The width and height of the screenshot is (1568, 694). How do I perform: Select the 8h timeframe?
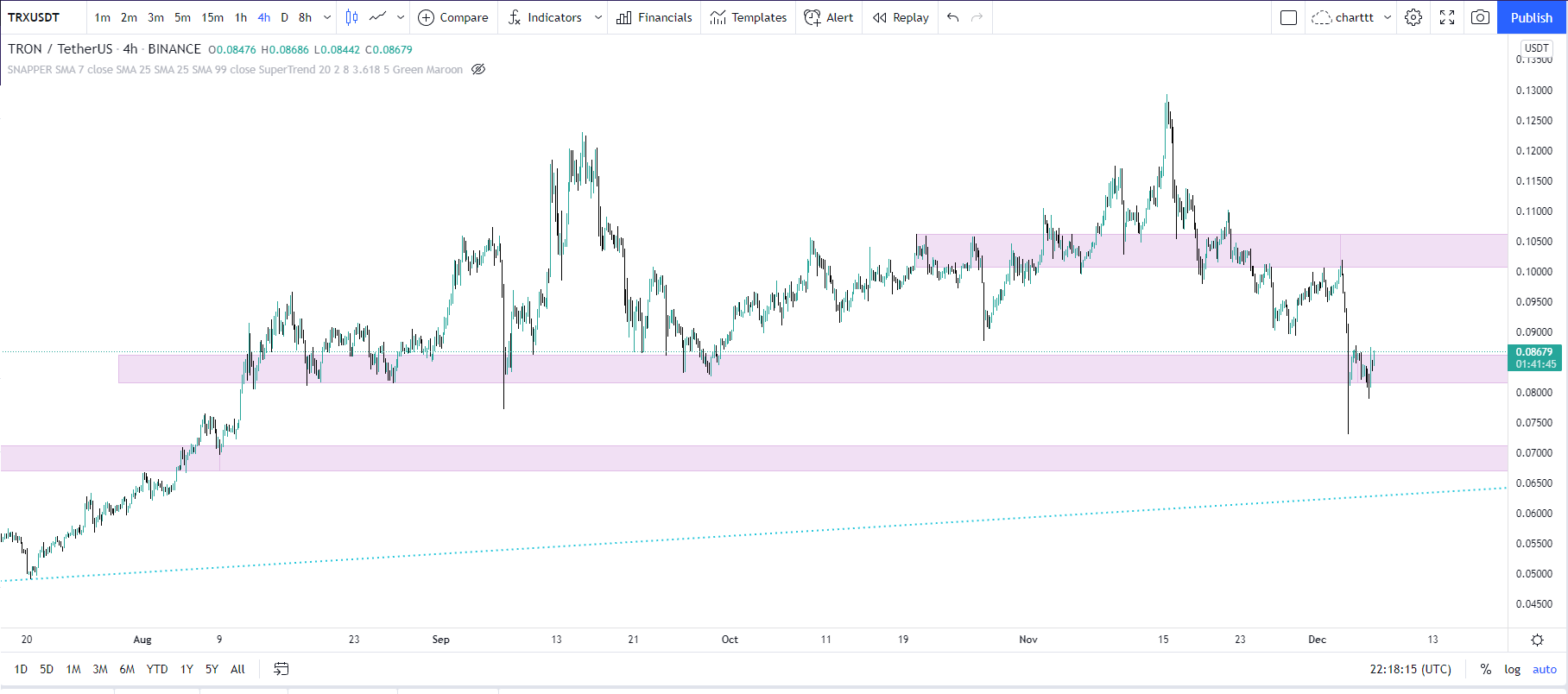pyautogui.click(x=306, y=17)
